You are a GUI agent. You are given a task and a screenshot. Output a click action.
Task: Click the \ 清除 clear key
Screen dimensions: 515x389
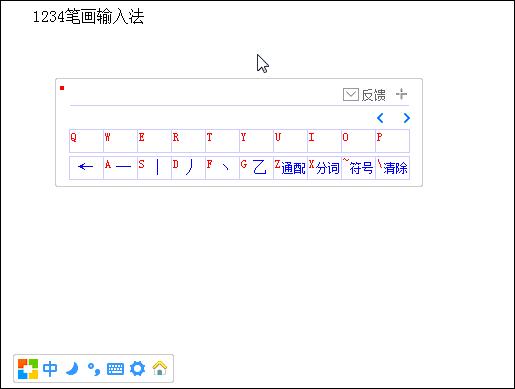click(392, 168)
